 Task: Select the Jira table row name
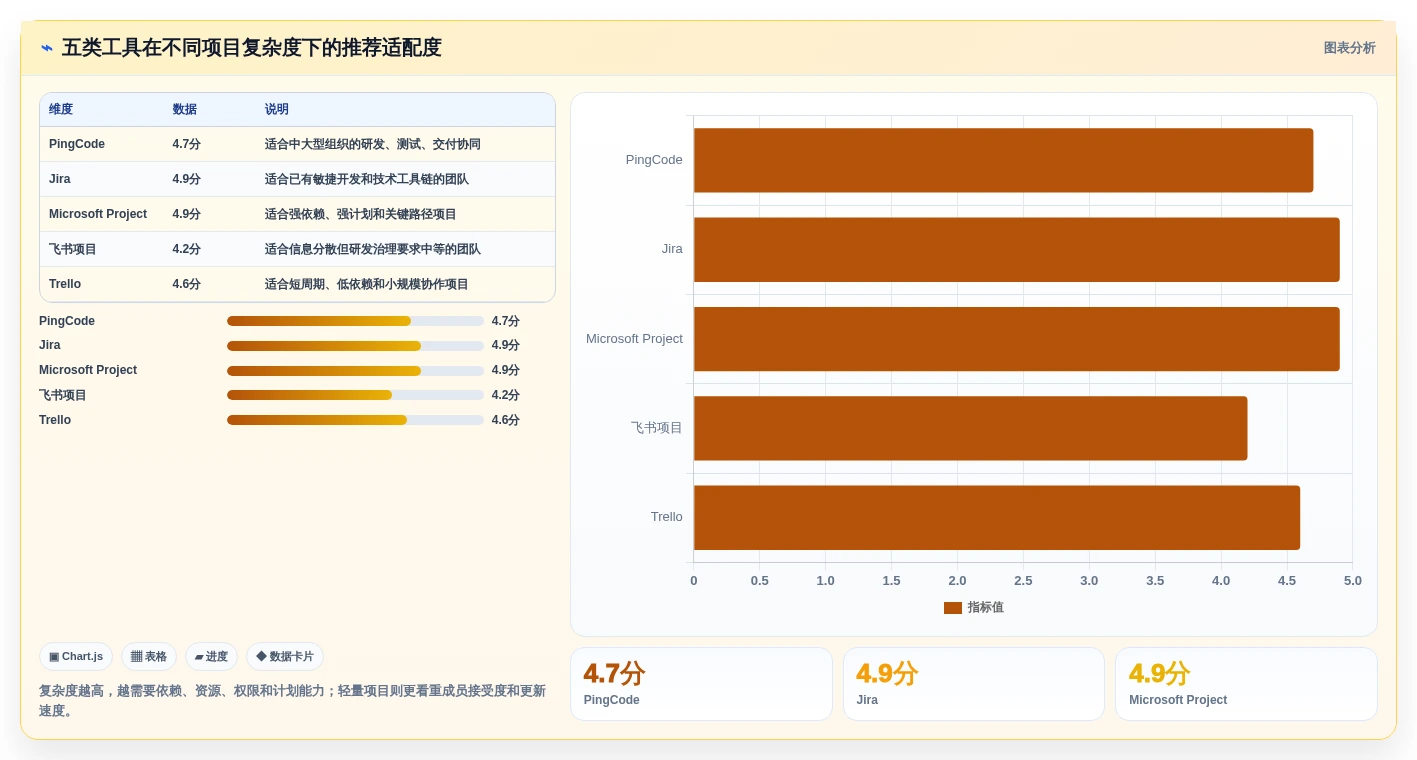coord(60,179)
